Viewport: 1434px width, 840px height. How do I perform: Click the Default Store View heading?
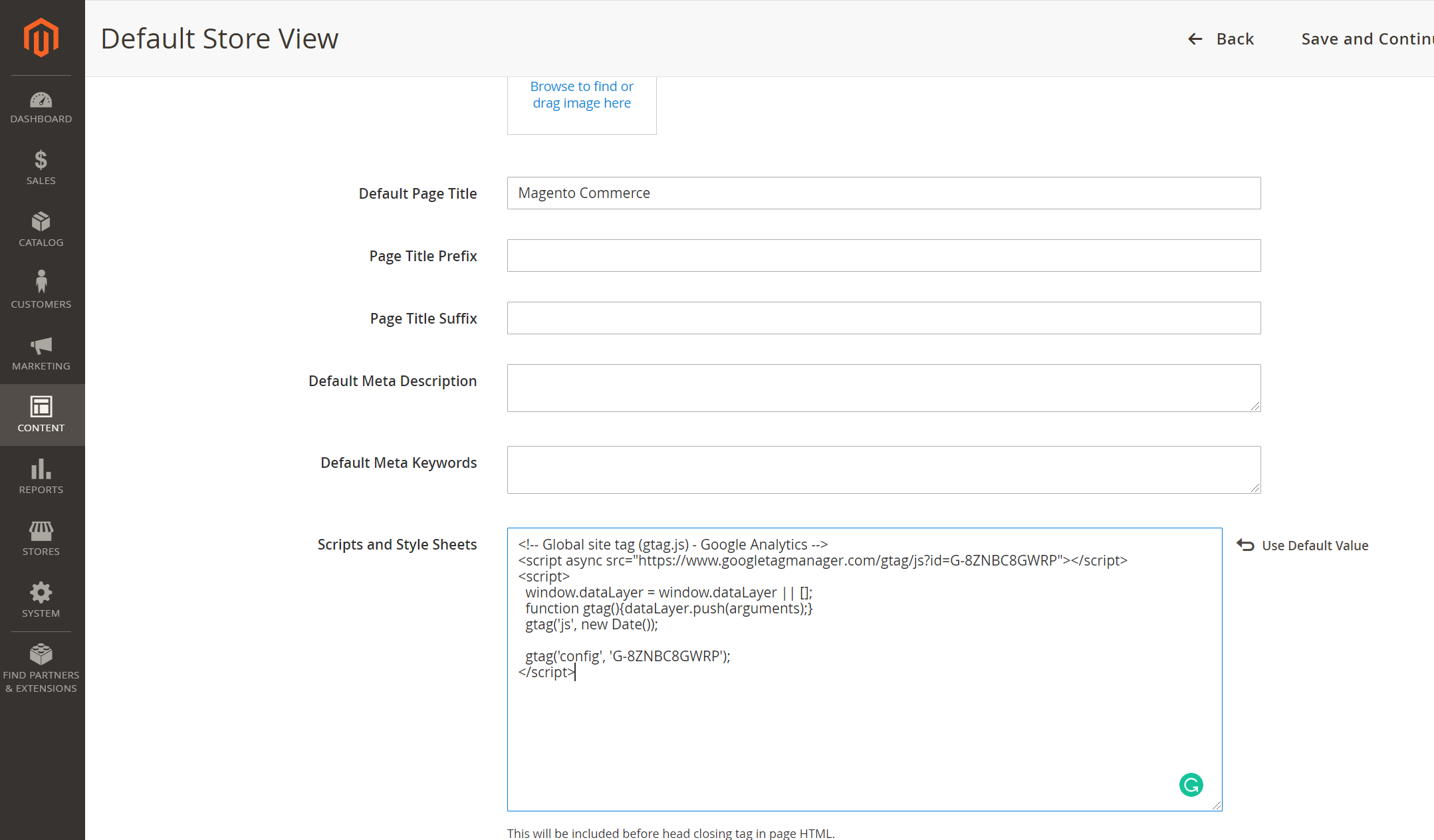219,39
